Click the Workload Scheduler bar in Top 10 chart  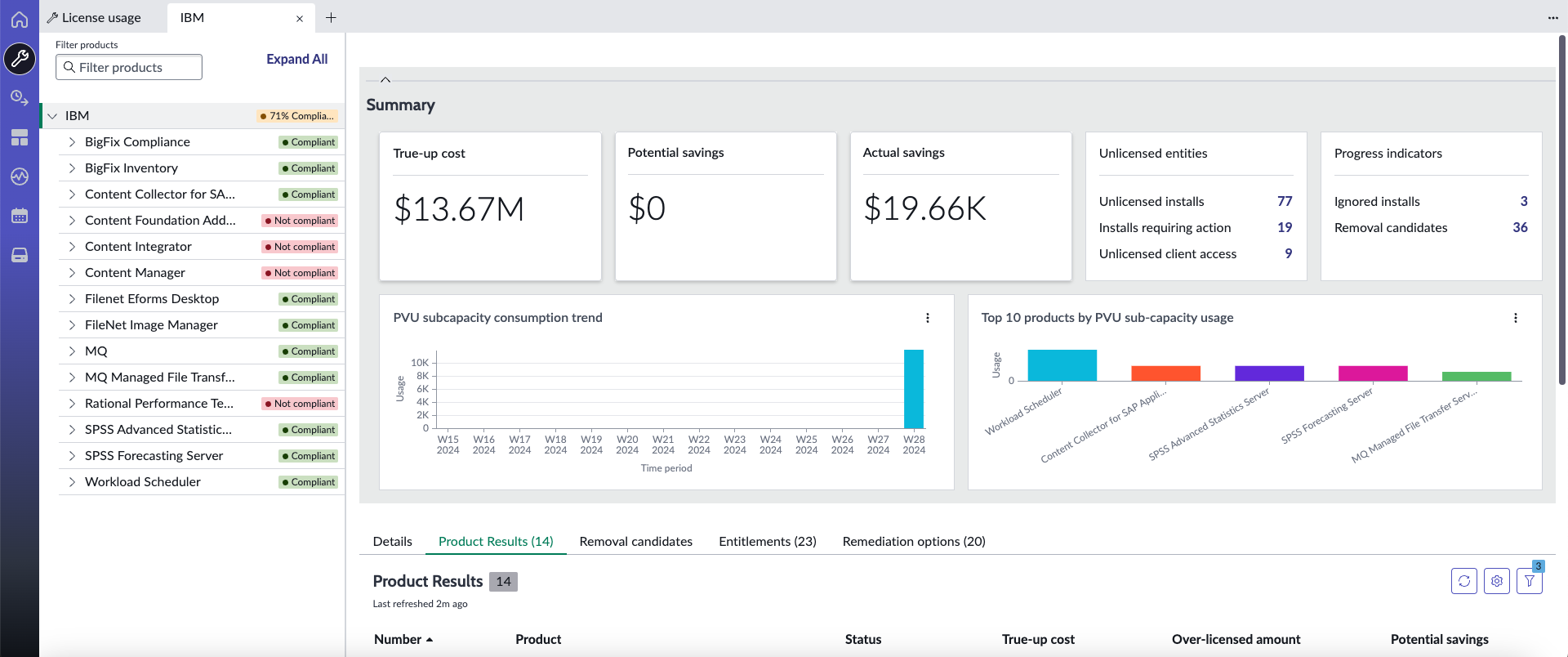tap(1062, 365)
